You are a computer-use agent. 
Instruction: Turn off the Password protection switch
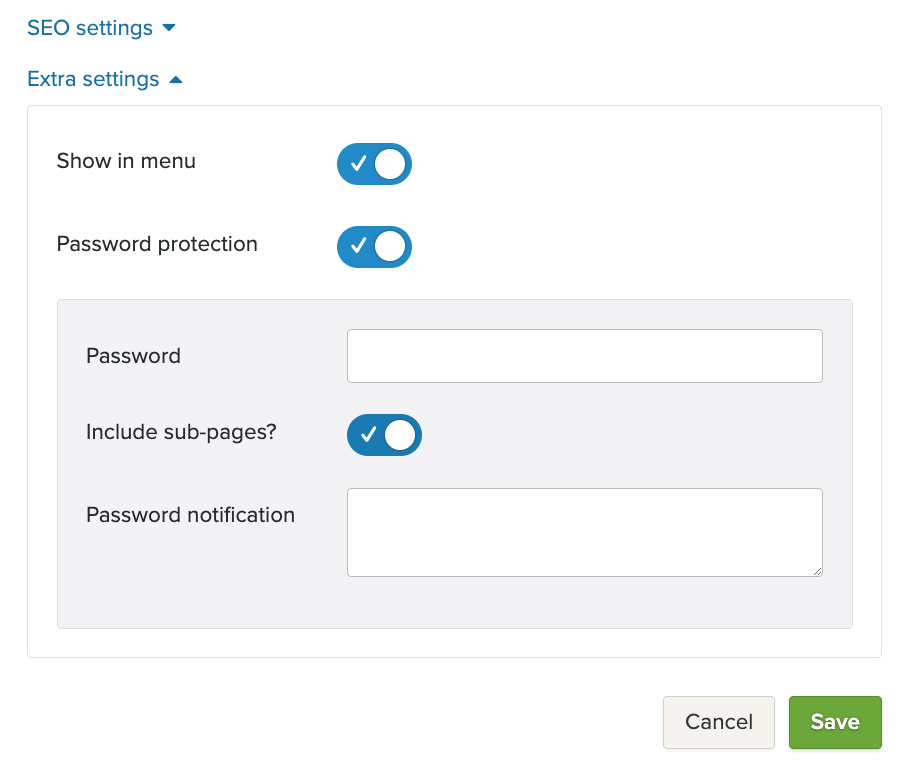[374, 247]
